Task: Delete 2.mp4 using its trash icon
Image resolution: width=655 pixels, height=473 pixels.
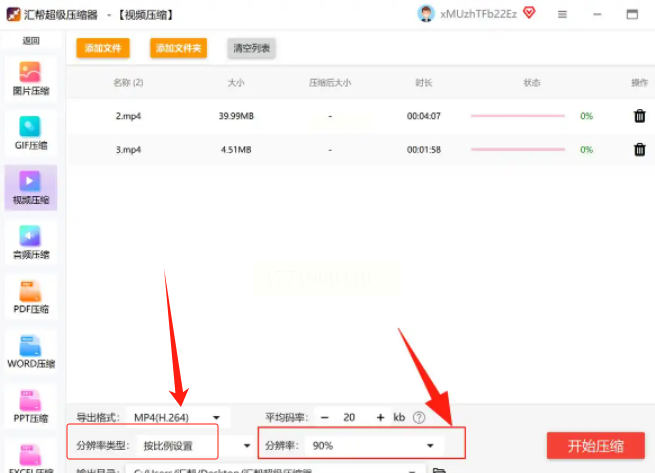Action: point(640,116)
